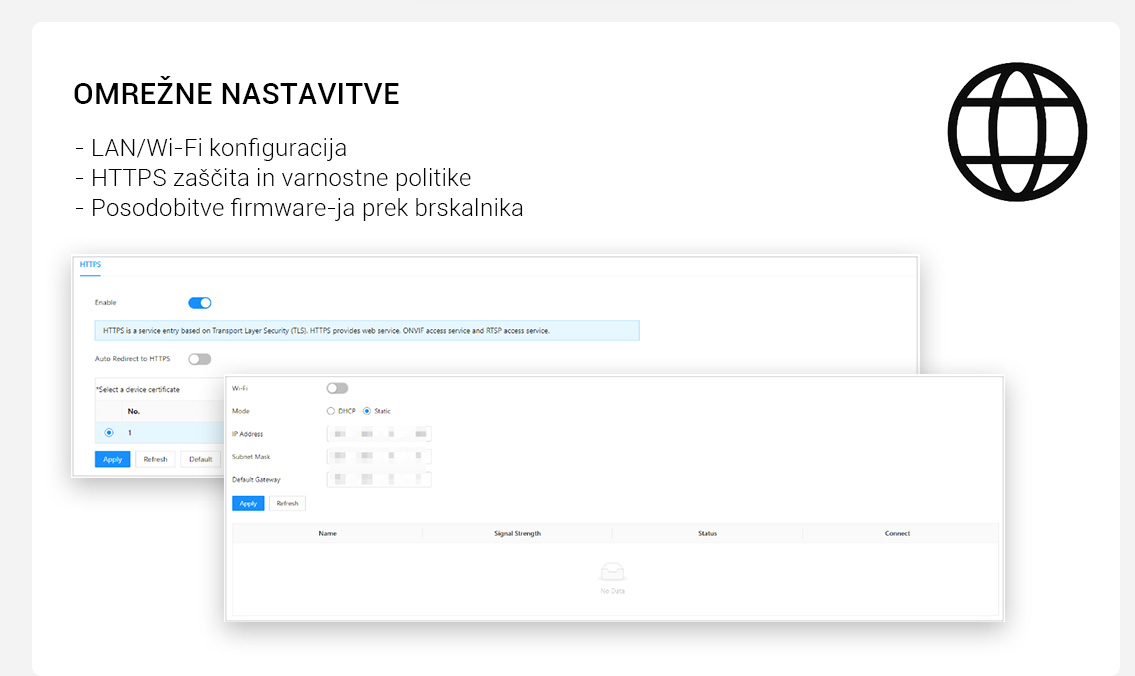Click the Signal Strength column header
1135x676 pixels.
pyautogui.click(x=517, y=534)
